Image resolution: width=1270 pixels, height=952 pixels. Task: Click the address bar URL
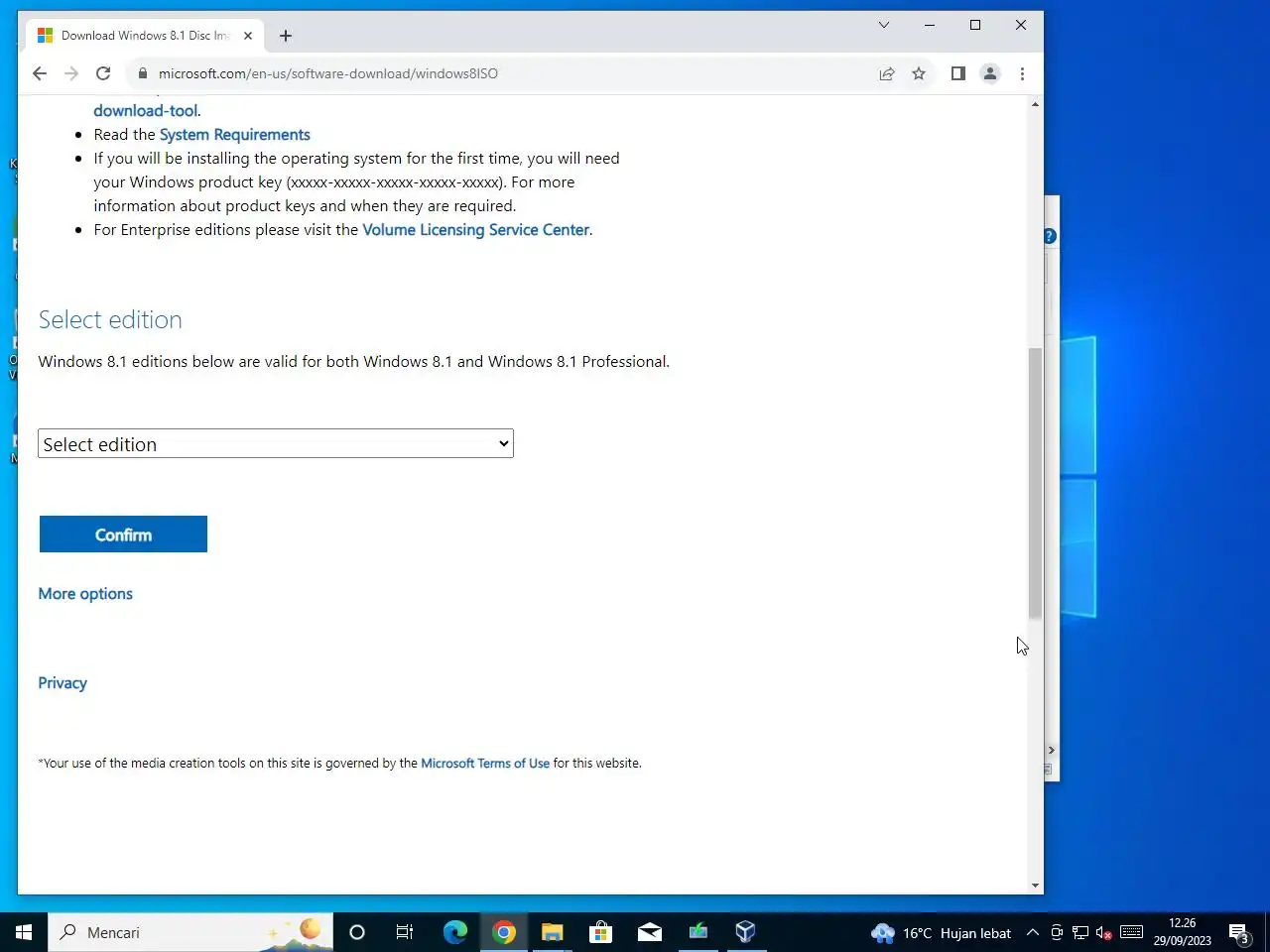click(x=328, y=73)
